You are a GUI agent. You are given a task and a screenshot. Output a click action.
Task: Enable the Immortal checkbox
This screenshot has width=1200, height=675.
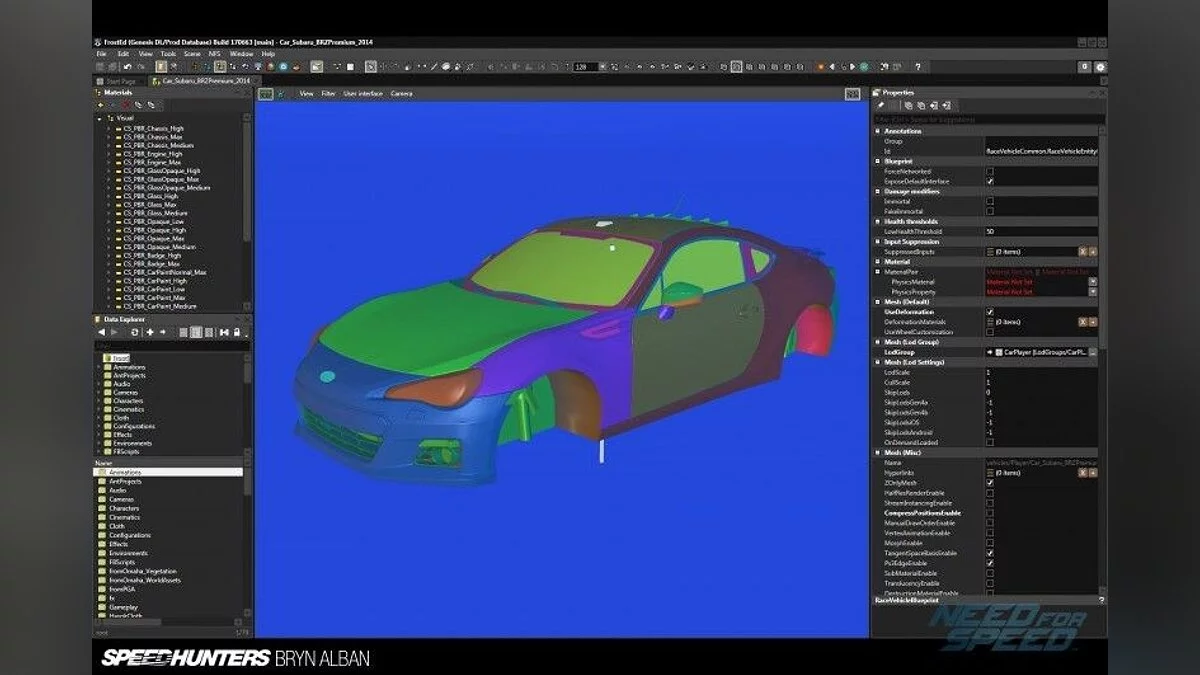(990, 201)
